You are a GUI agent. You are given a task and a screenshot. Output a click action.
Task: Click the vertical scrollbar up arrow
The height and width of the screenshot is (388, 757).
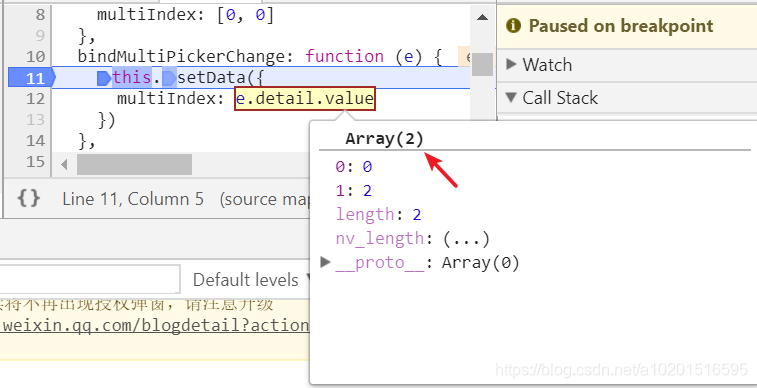pyautogui.click(x=482, y=17)
